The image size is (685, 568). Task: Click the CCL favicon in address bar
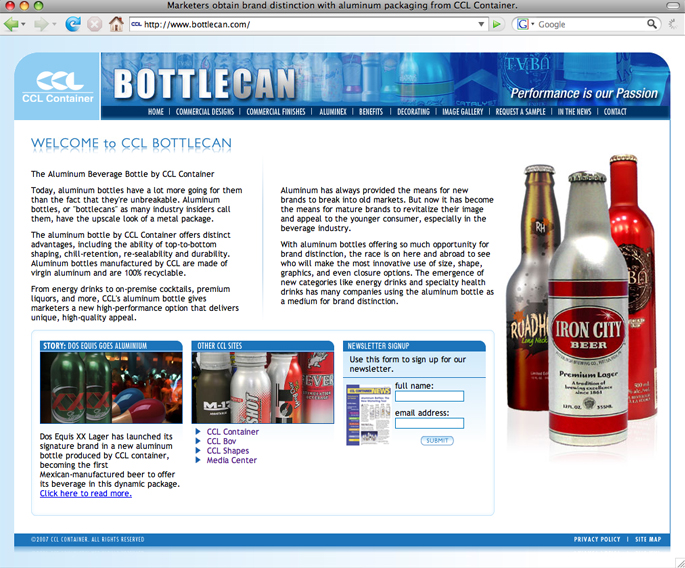click(x=136, y=24)
